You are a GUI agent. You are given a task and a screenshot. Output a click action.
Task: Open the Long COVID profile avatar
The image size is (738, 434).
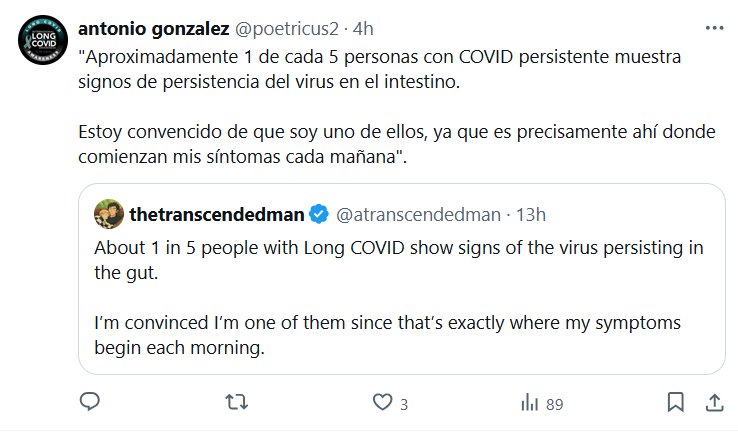coord(43,43)
